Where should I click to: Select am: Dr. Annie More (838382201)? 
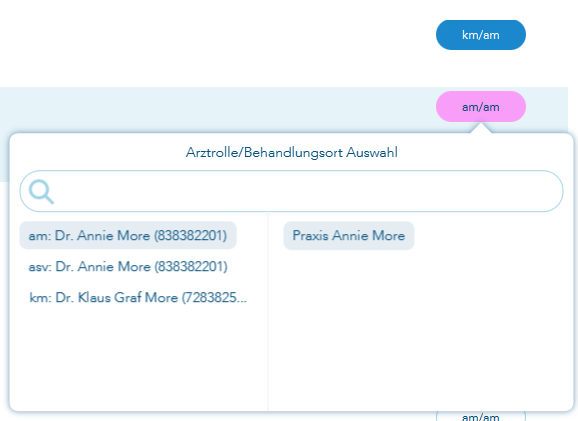pos(128,236)
